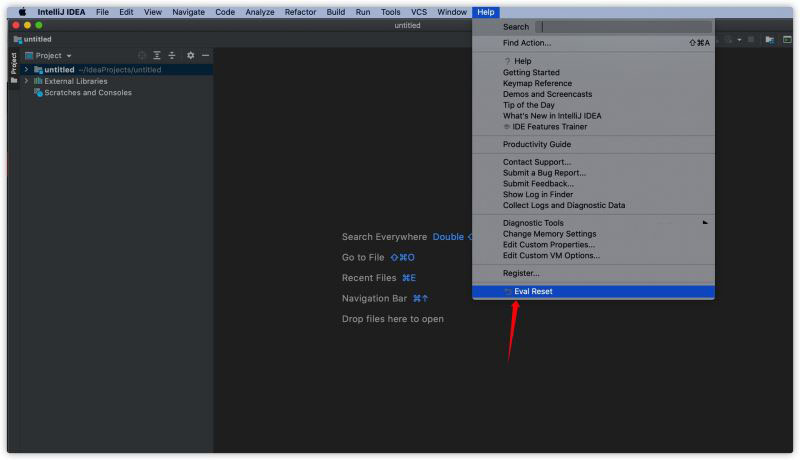
Task: Click the Select Opened File locate icon
Action: click(142, 55)
